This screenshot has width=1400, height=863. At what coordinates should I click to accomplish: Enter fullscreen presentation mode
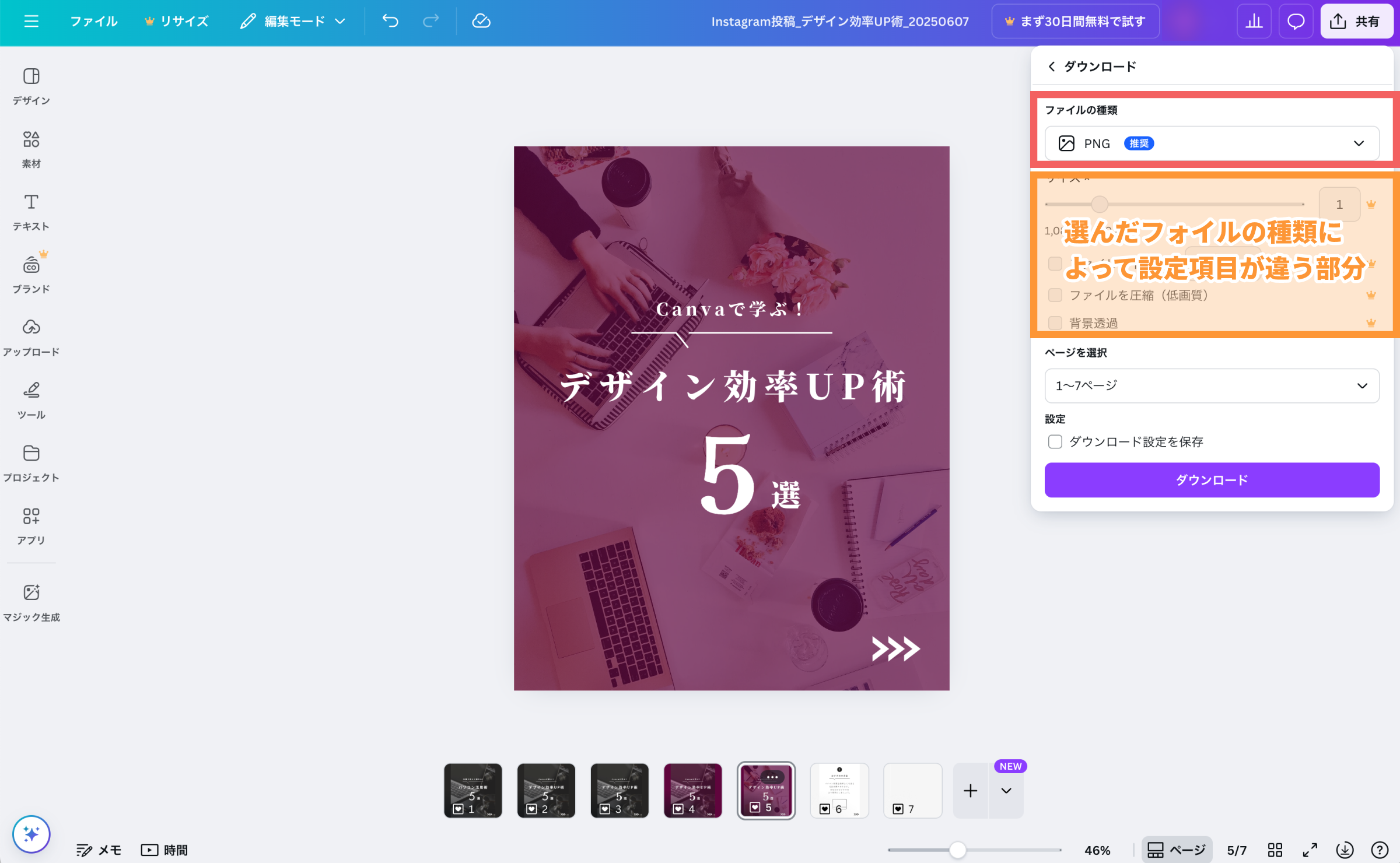point(1310,850)
